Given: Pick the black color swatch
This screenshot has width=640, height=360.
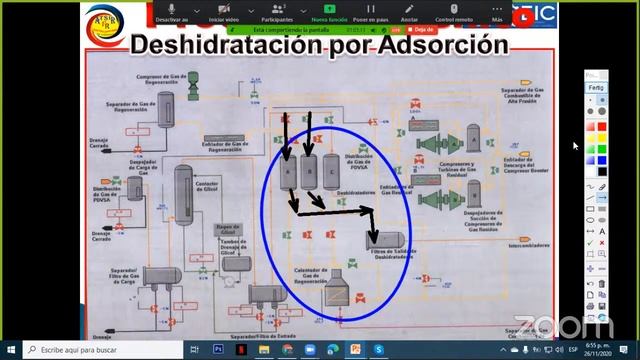Looking at the screenshot, I should click(x=602, y=171).
